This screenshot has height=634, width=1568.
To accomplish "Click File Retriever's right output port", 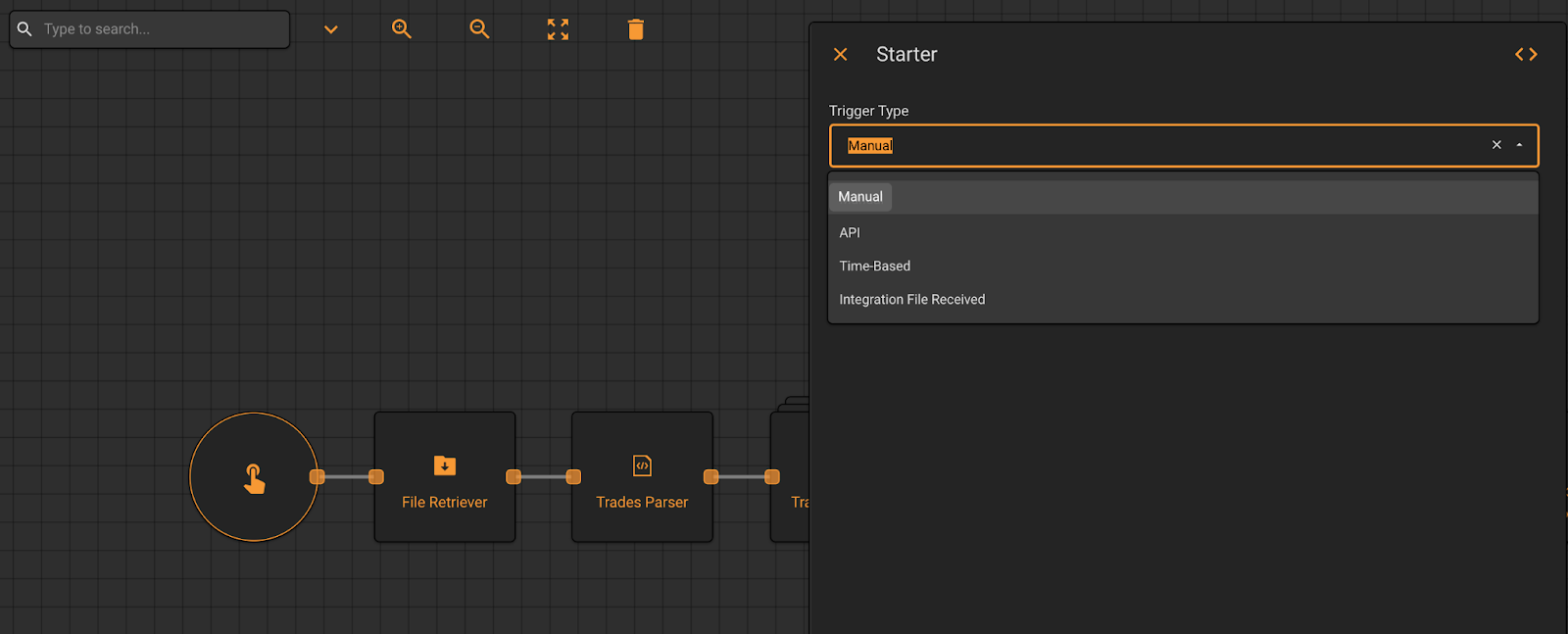I will [x=514, y=477].
